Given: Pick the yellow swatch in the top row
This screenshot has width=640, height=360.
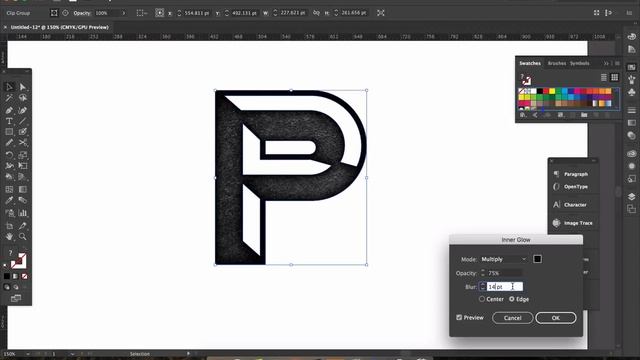Looking at the screenshot, I should click(552, 91).
